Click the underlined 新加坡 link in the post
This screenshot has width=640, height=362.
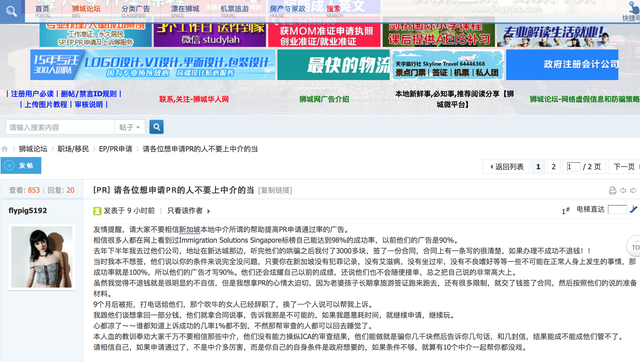[190, 230]
